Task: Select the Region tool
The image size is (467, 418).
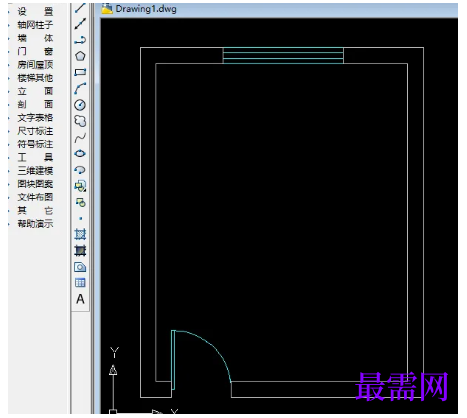Action: [x=80, y=267]
